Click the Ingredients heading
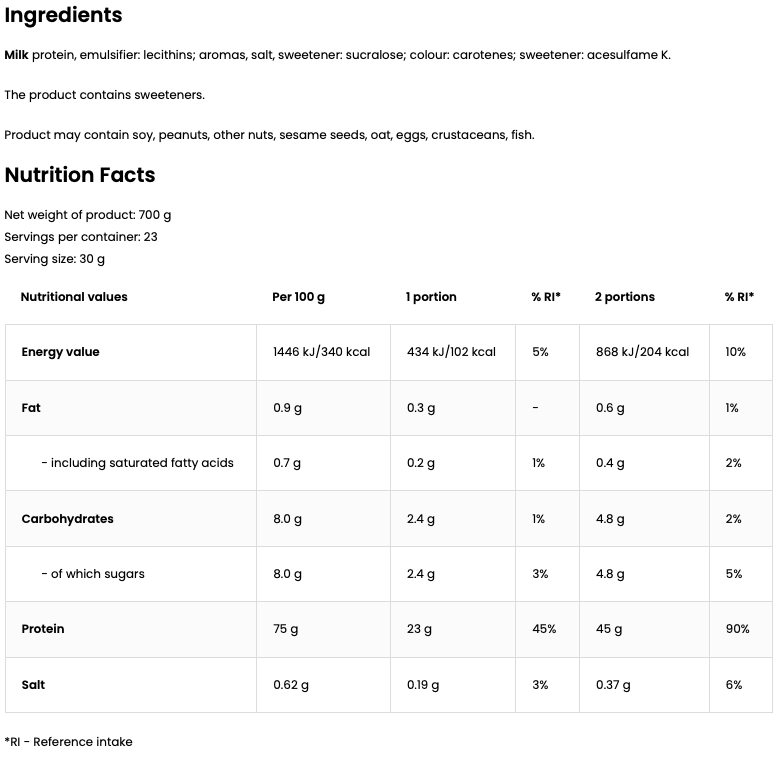 63,16
